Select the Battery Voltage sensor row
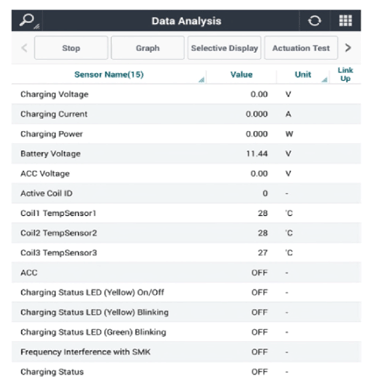 186,154
